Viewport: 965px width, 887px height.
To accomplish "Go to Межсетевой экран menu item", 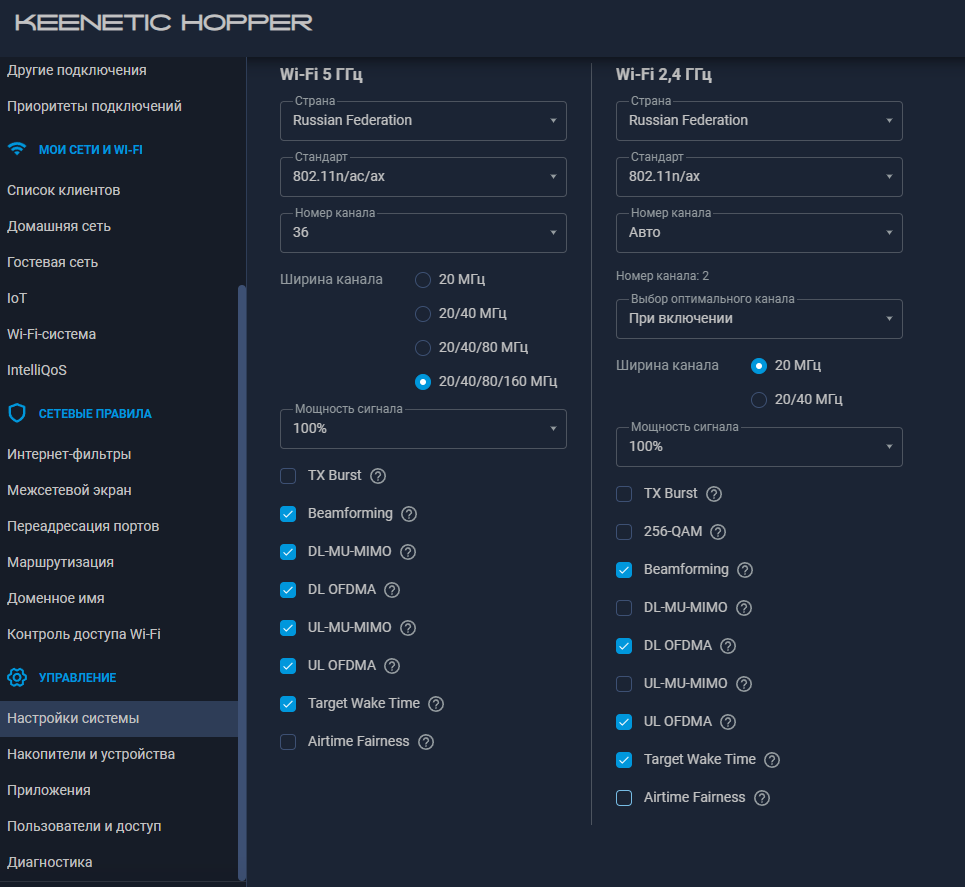I will pyautogui.click(x=69, y=490).
